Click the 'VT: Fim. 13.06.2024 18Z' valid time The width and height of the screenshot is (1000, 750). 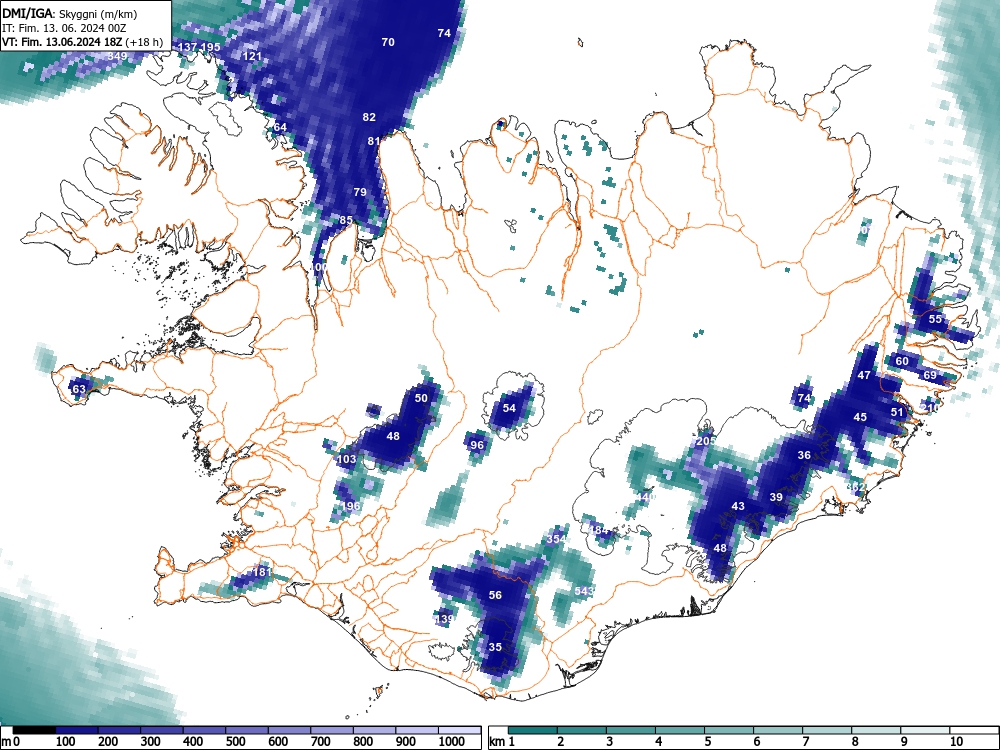(62, 43)
